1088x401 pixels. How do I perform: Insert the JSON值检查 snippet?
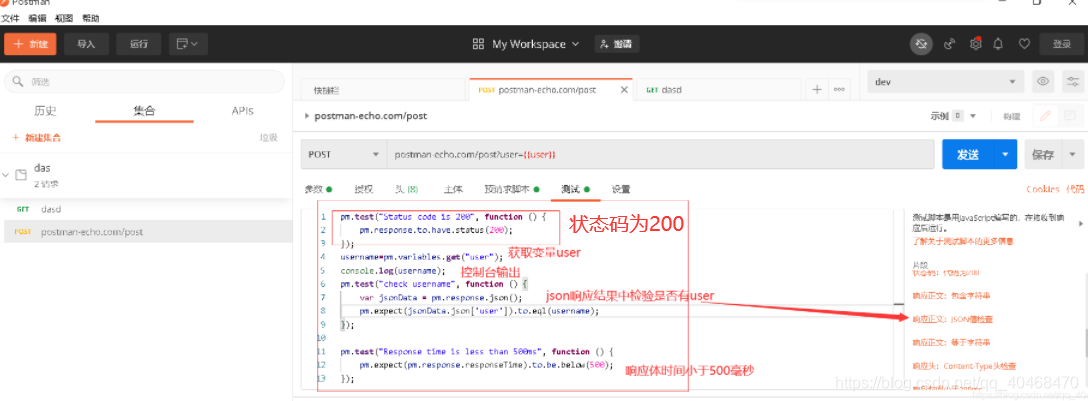tap(952, 319)
